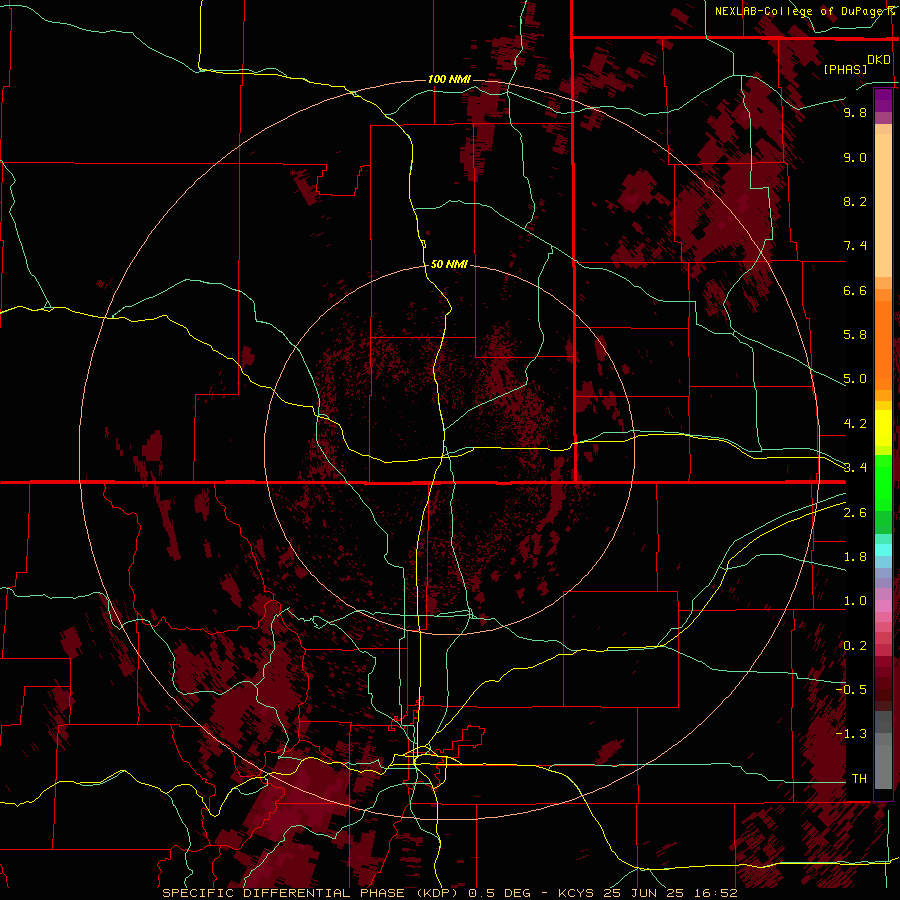Click the "50 NMI" range ring label

449,264
